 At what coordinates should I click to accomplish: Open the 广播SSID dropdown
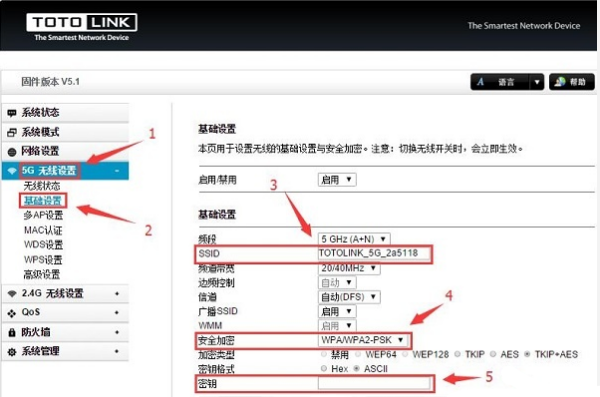337,311
